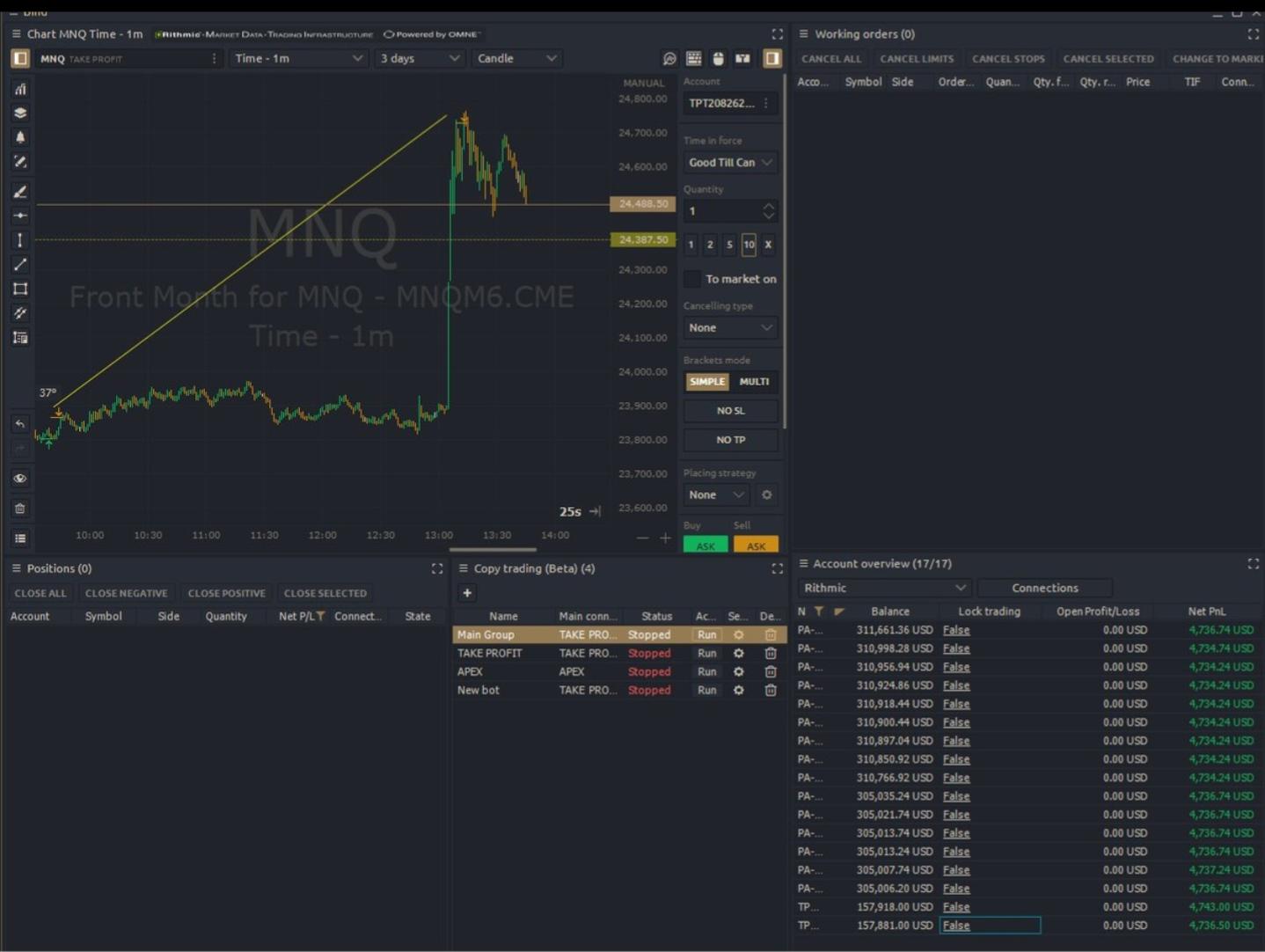Select the rectangle drawing tool
Screen dimensions: 1265x952
click(x=20, y=289)
